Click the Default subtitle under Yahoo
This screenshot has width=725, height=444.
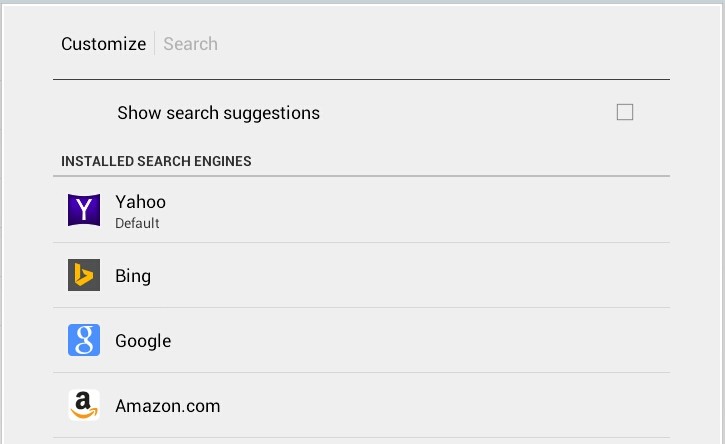pyautogui.click(x=137, y=224)
